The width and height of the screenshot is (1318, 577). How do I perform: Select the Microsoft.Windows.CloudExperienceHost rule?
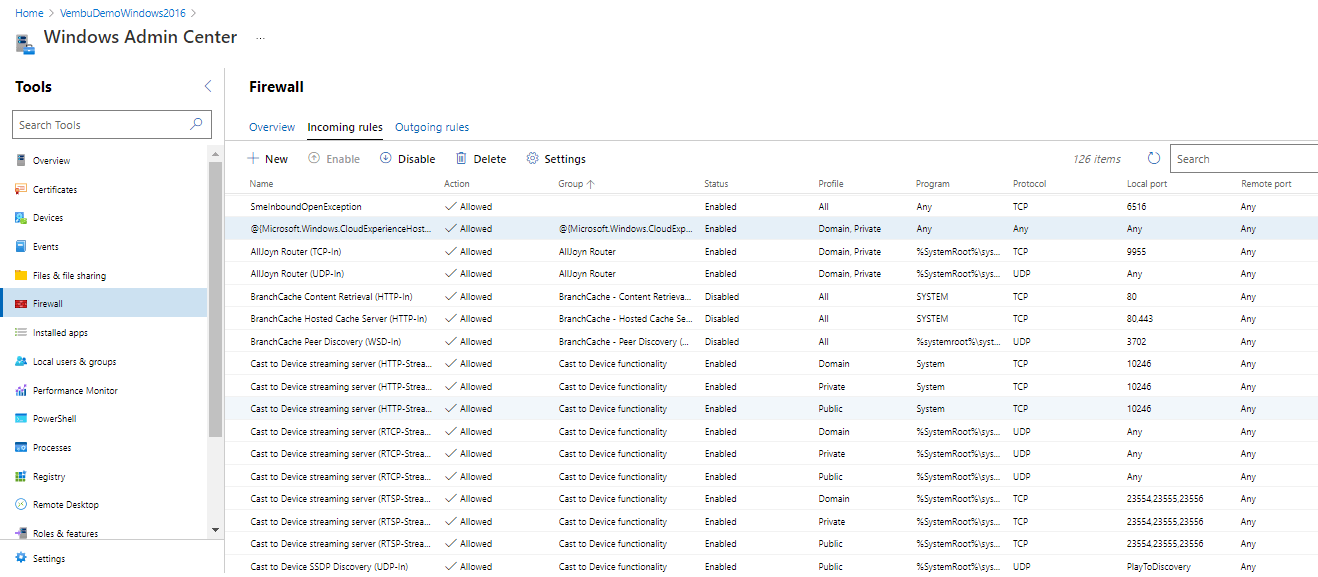tap(771, 228)
